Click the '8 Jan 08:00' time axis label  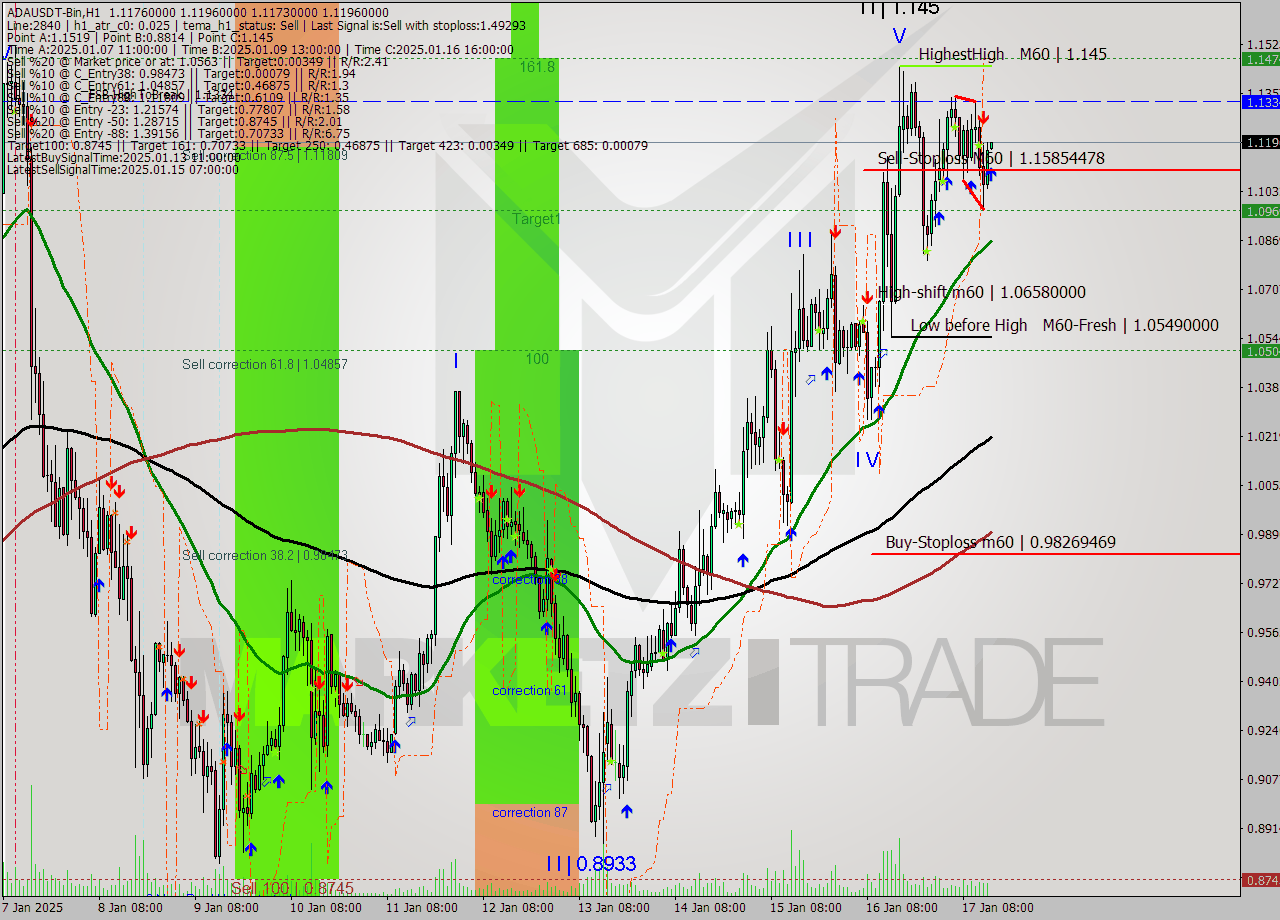129,908
